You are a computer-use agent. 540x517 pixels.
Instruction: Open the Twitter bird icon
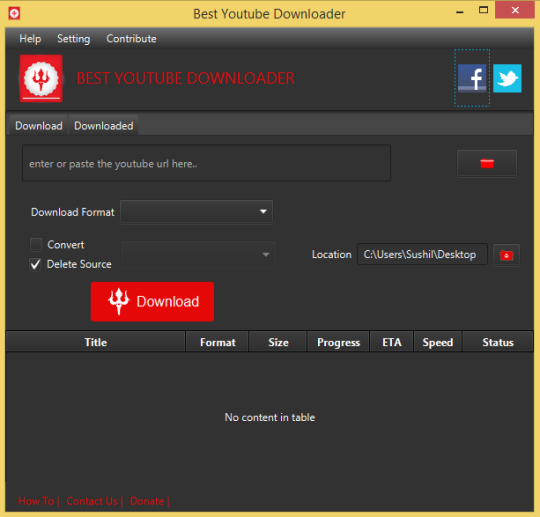[x=507, y=78]
